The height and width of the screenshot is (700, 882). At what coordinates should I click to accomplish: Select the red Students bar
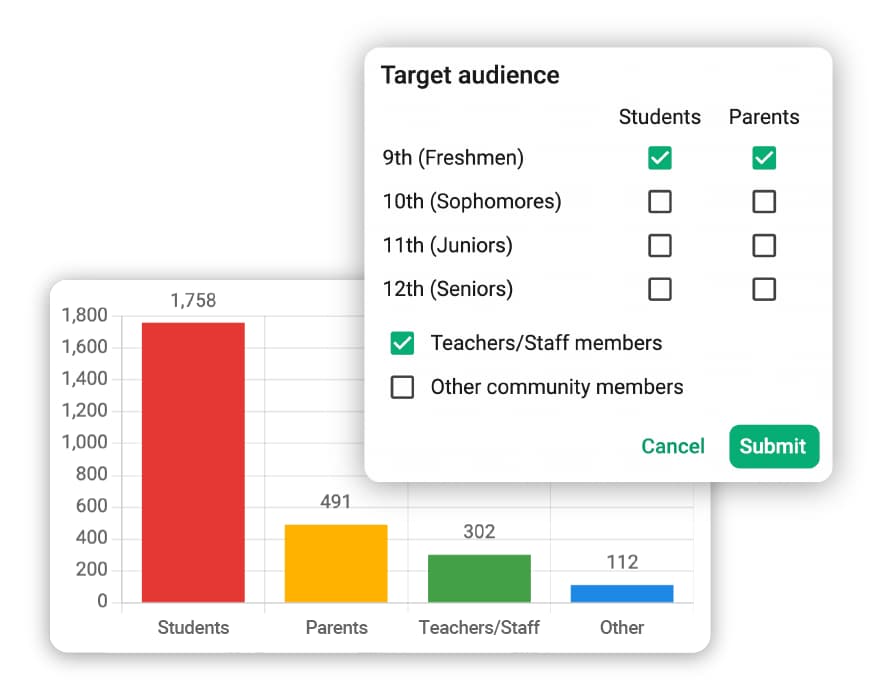pos(193,463)
